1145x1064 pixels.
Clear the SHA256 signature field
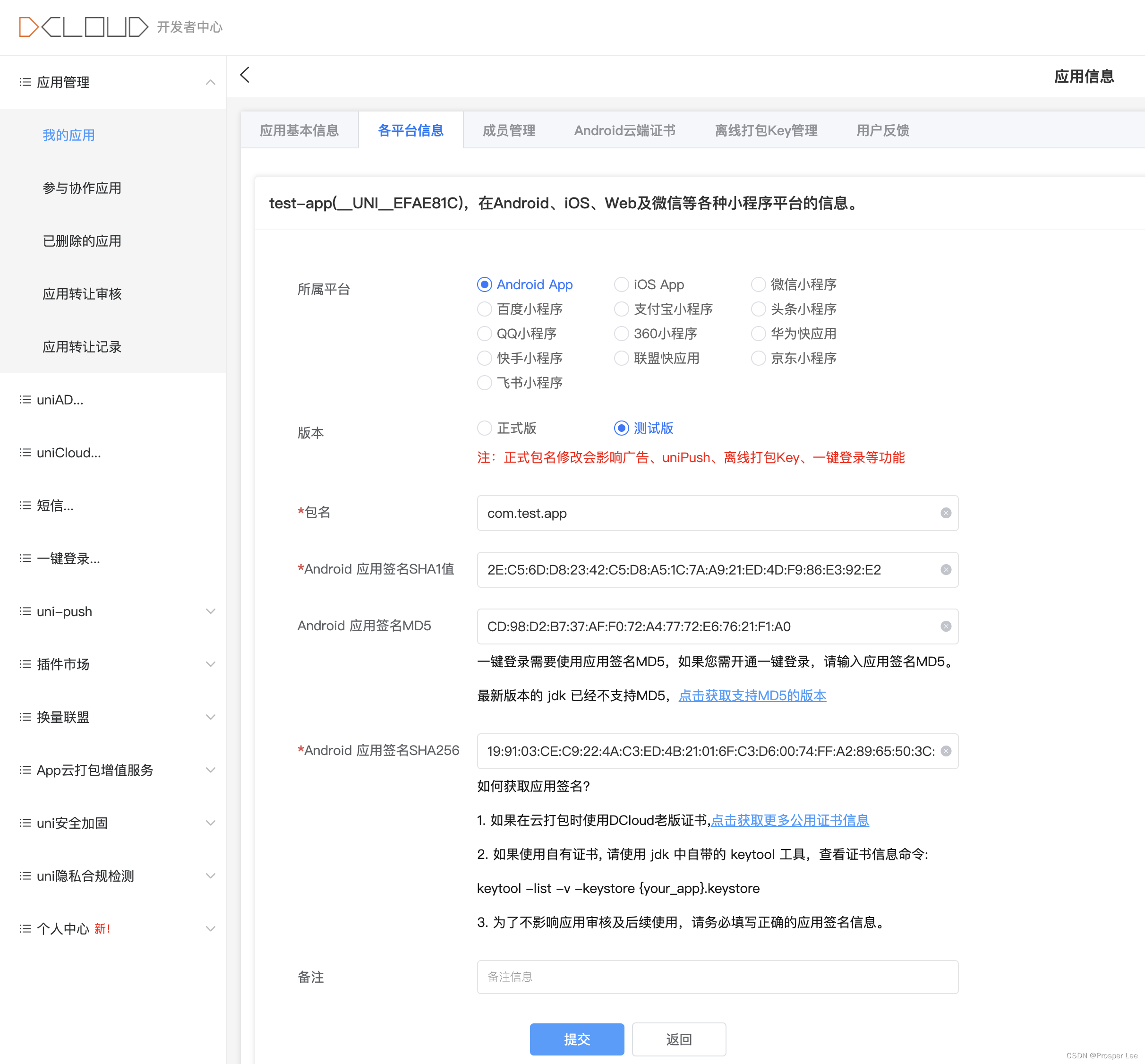coord(945,751)
